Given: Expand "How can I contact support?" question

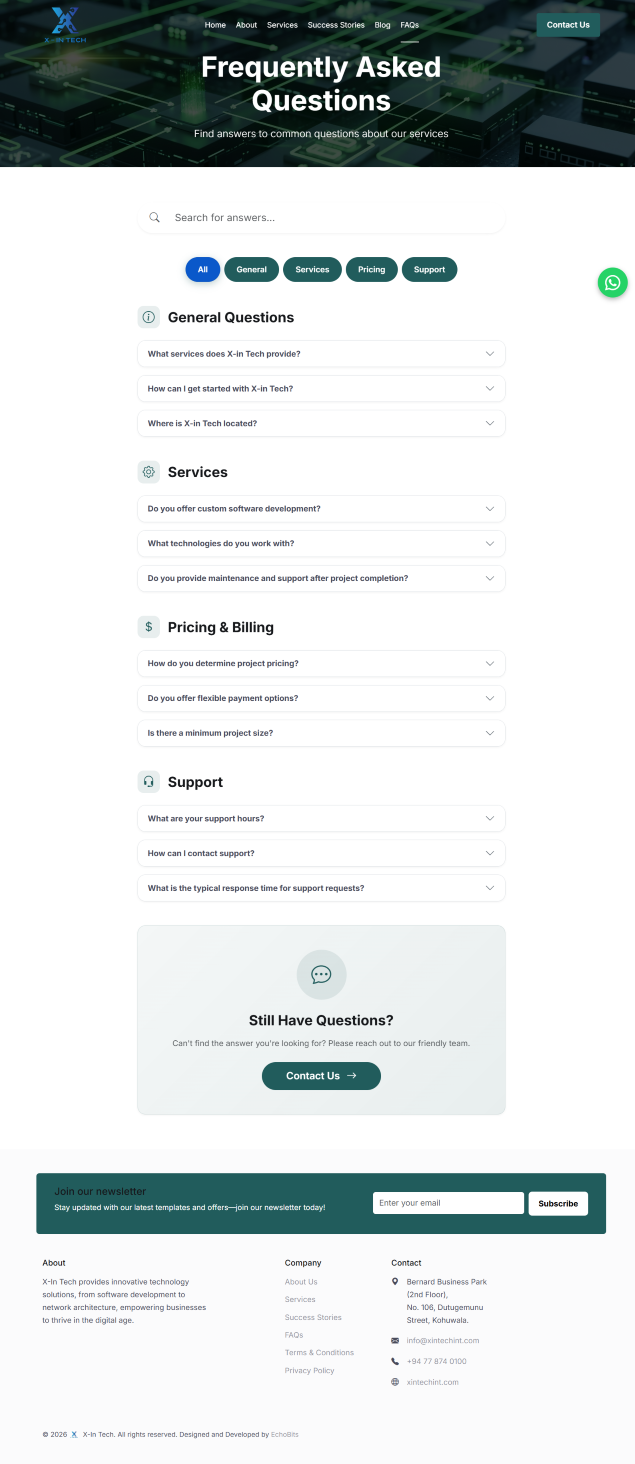Looking at the screenshot, I should point(321,853).
